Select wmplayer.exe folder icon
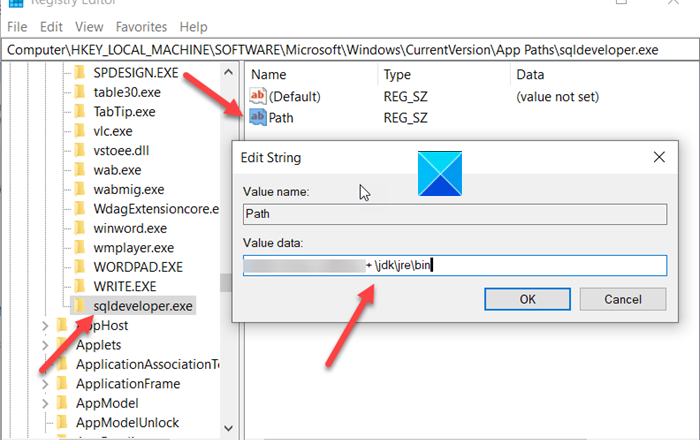Image resolution: width=700 pixels, height=440 pixels. pyautogui.click(x=80, y=247)
